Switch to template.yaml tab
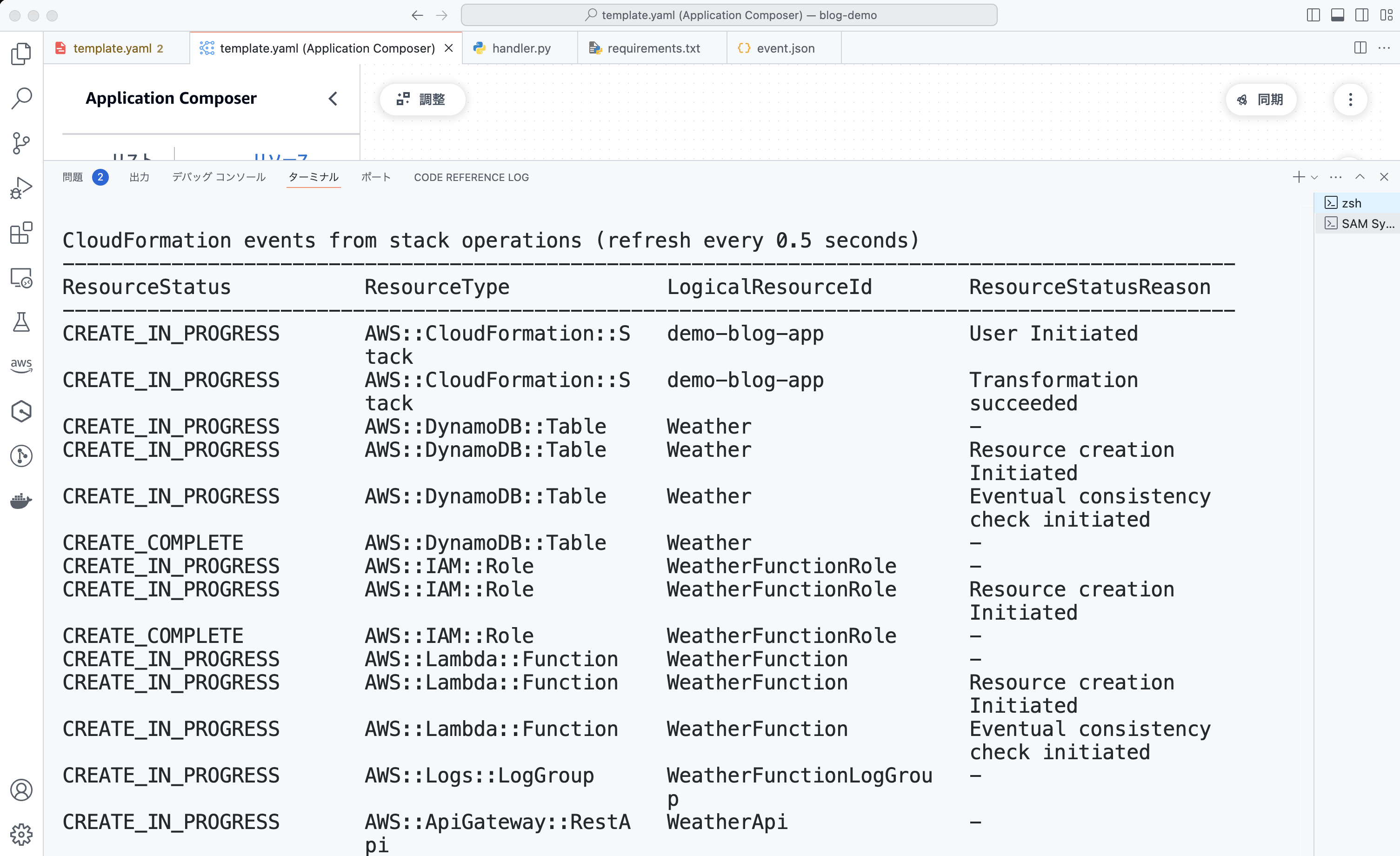1400x856 pixels. click(116, 48)
